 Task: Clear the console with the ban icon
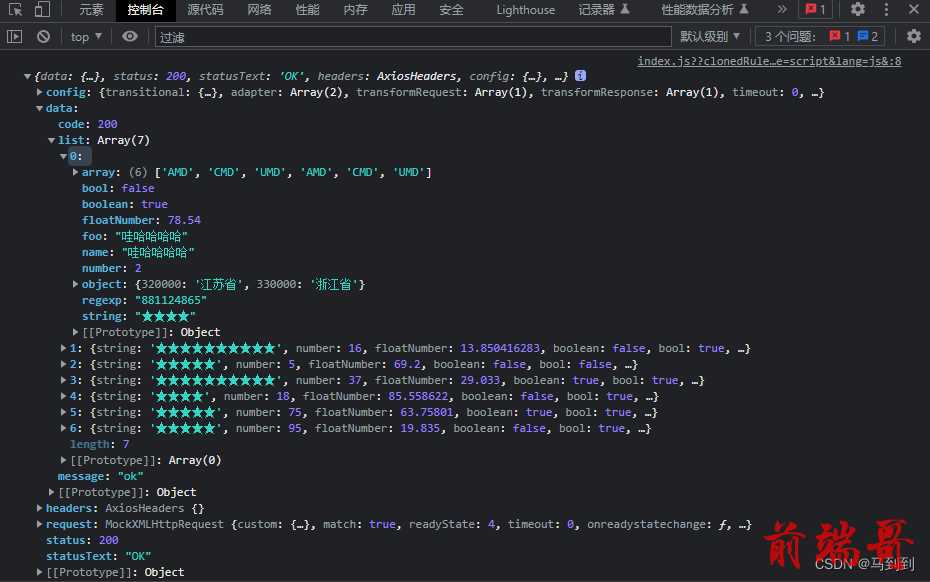pyautogui.click(x=43, y=37)
